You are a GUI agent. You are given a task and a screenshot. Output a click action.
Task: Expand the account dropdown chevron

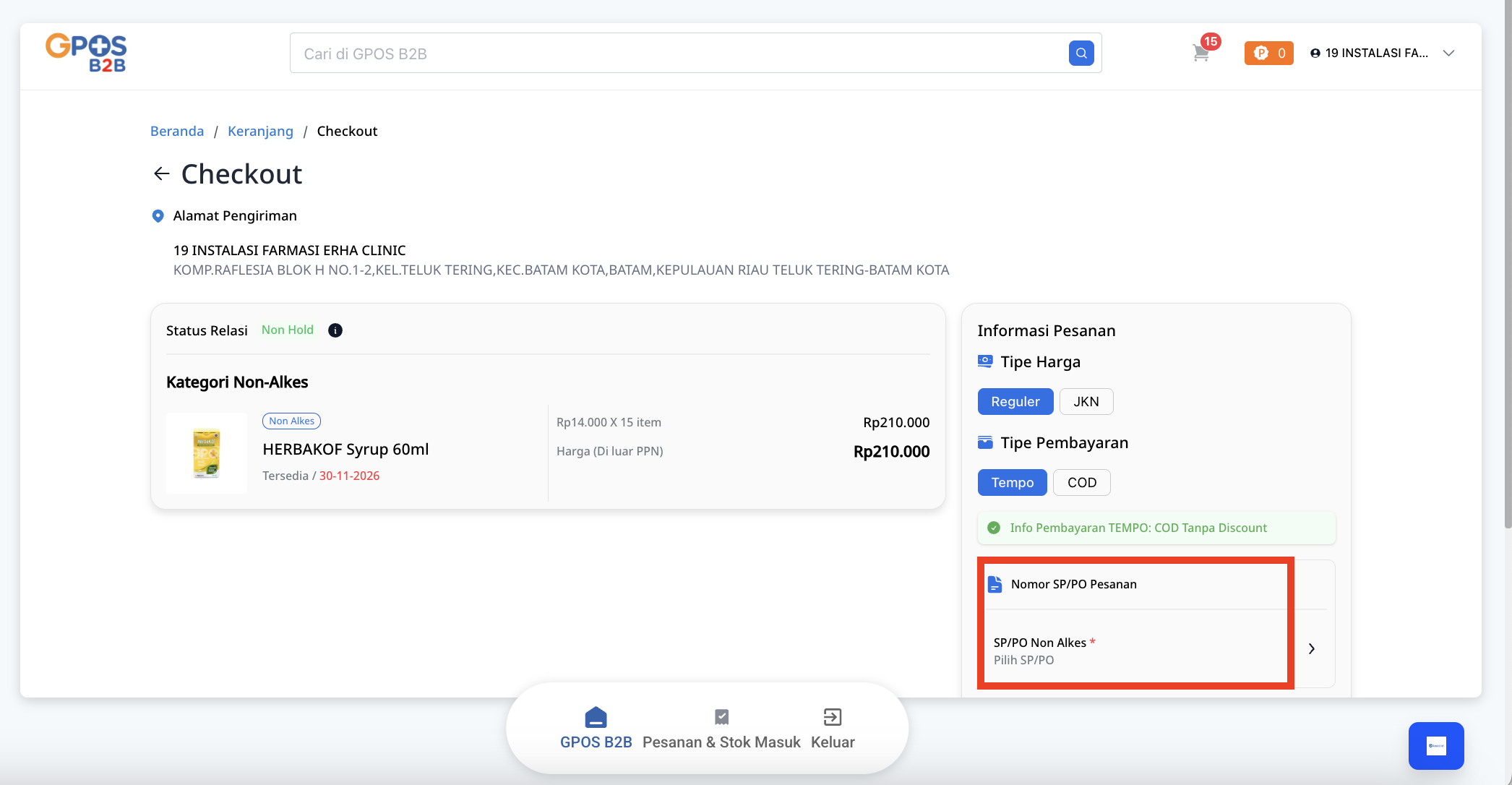click(x=1448, y=53)
